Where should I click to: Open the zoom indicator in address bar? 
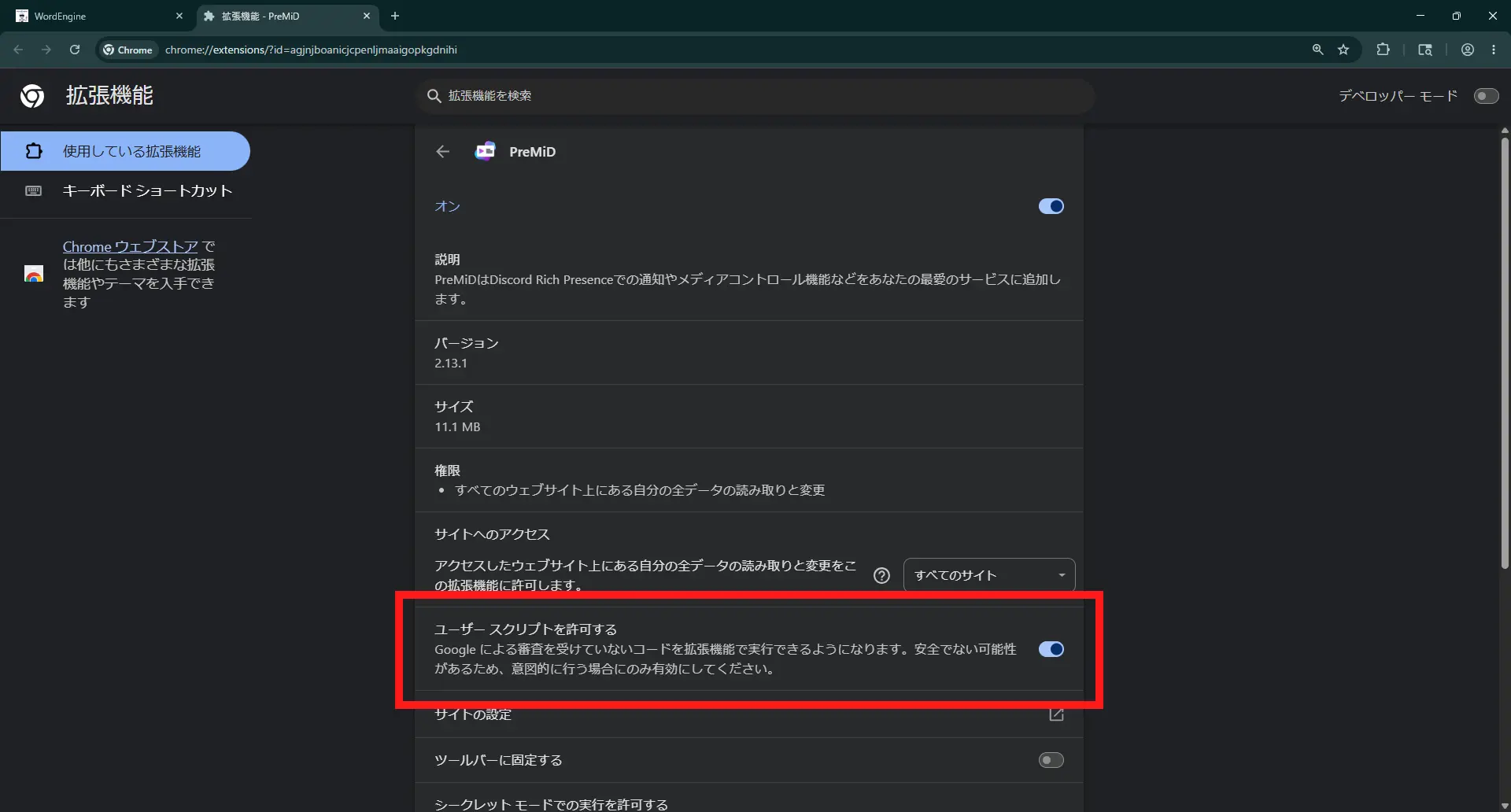[x=1317, y=50]
